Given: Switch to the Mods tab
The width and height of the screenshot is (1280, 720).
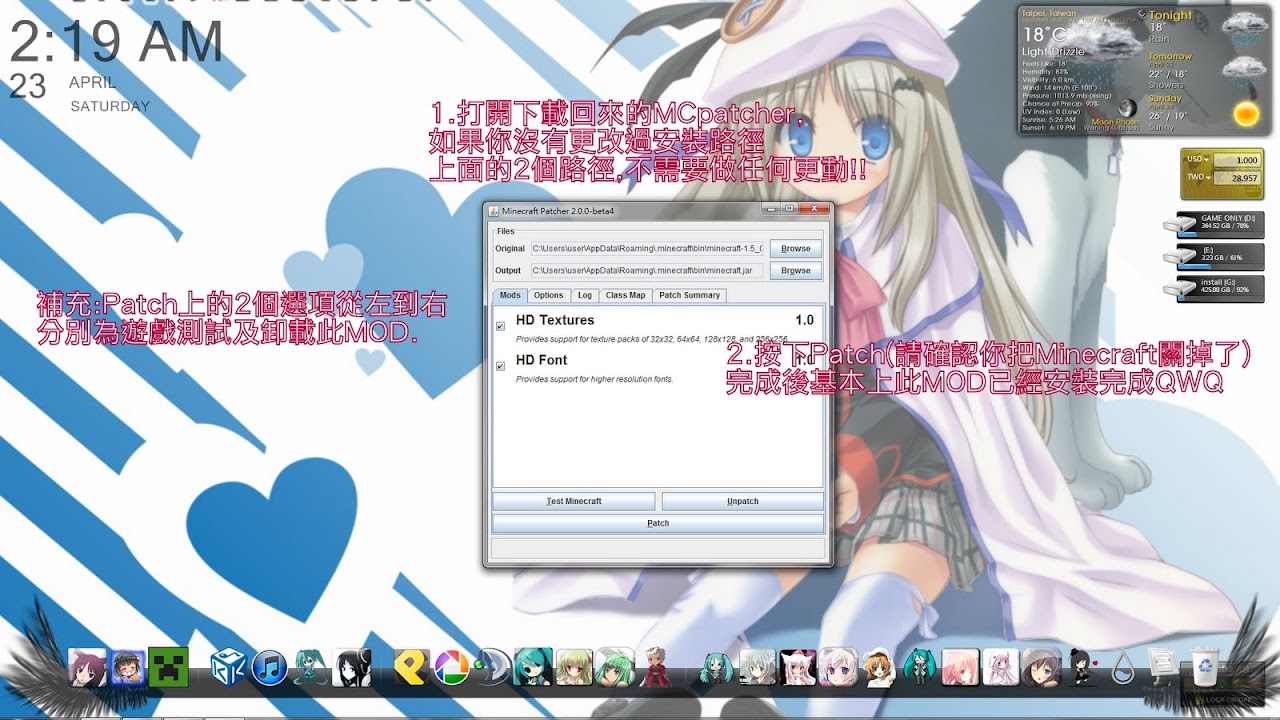Looking at the screenshot, I should [x=510, y=295].
